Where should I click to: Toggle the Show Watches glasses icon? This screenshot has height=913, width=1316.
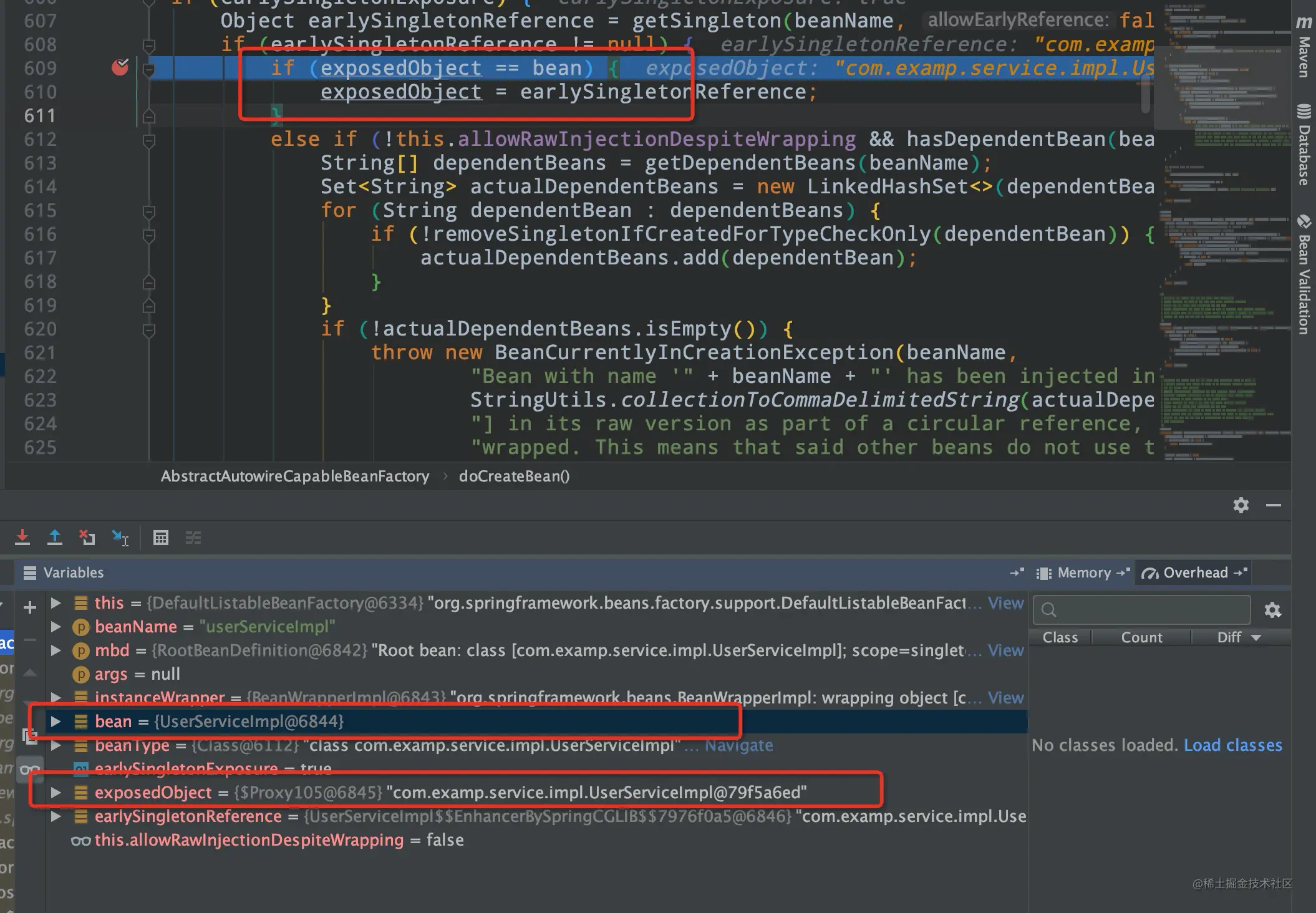click(30, 770)
